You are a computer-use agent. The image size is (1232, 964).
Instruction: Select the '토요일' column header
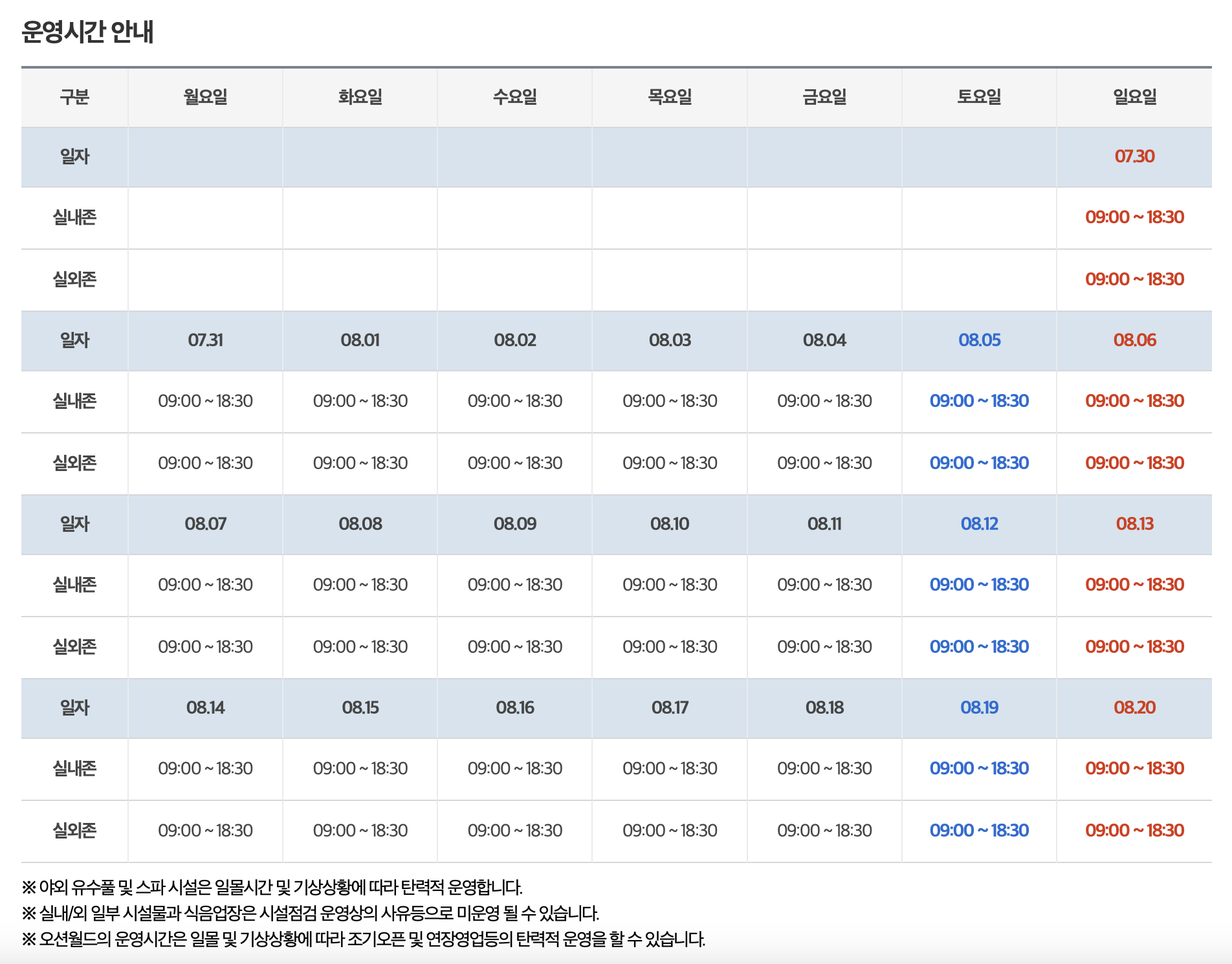coord(980,97)
